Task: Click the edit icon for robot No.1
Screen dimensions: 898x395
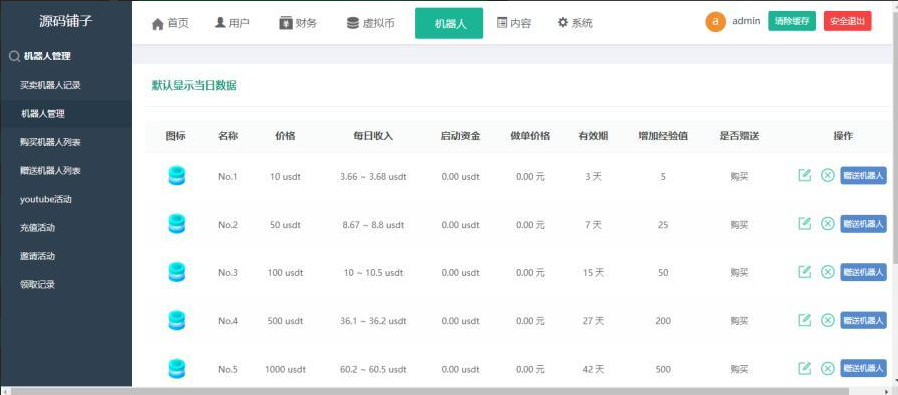Action: pos(805,175)
